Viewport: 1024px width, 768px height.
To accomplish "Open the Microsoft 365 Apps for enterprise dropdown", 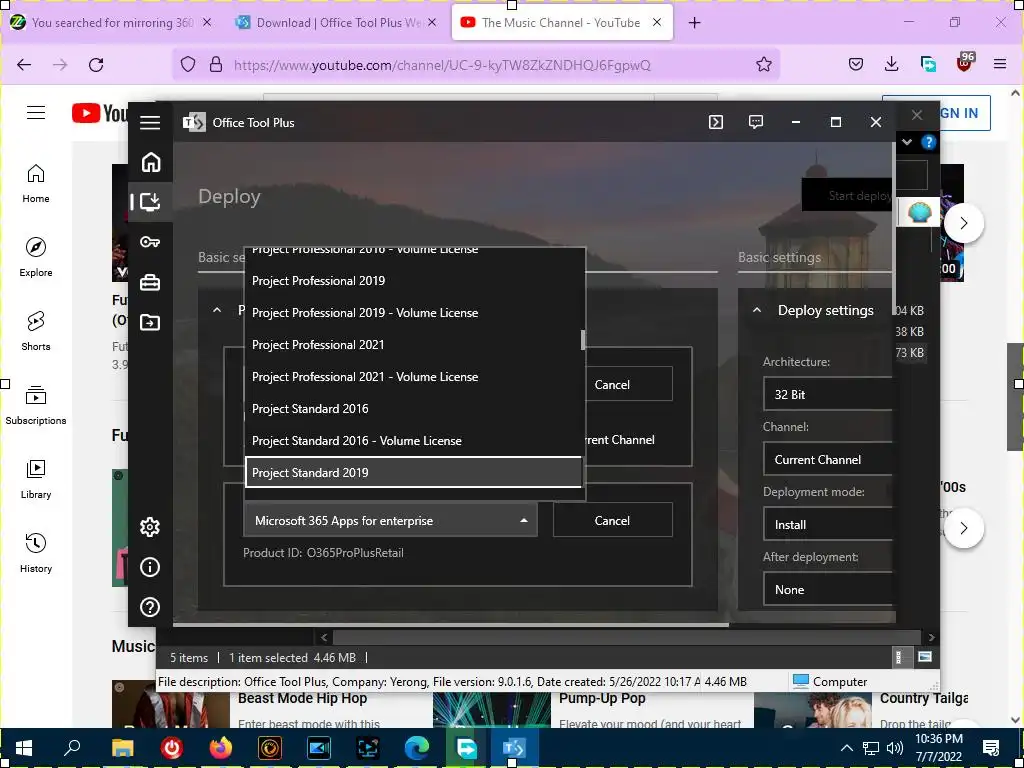I will pos(391,520).
